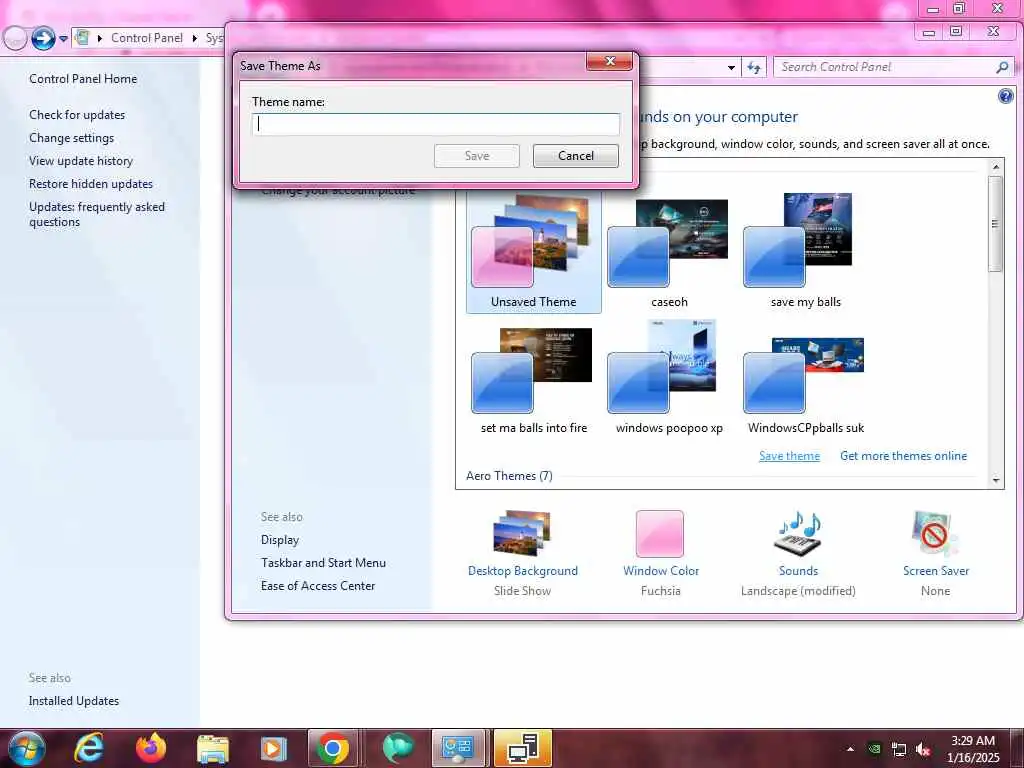Open the address bar dropdown arrow

pyautogui.click(x=731, y=67)
